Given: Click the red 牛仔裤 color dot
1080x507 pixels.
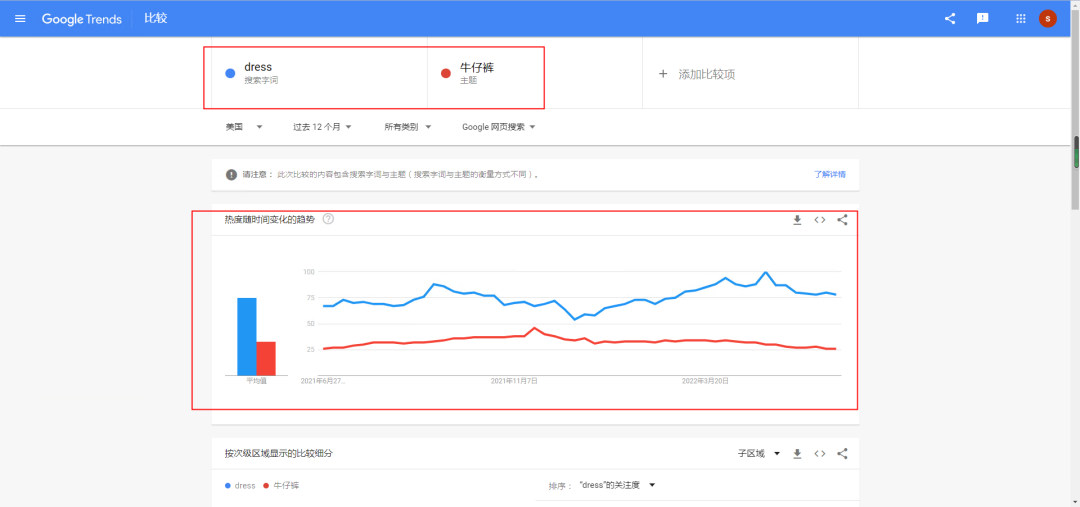Looking at the screenshot, I should point(445,73).
